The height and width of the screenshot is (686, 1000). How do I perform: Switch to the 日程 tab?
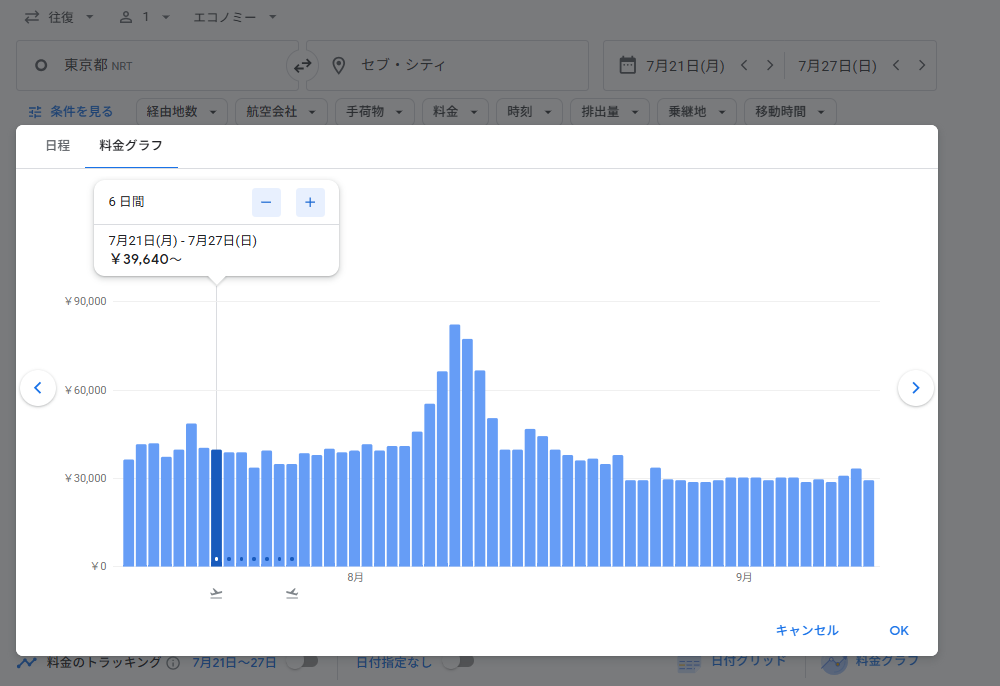[57, 146]
